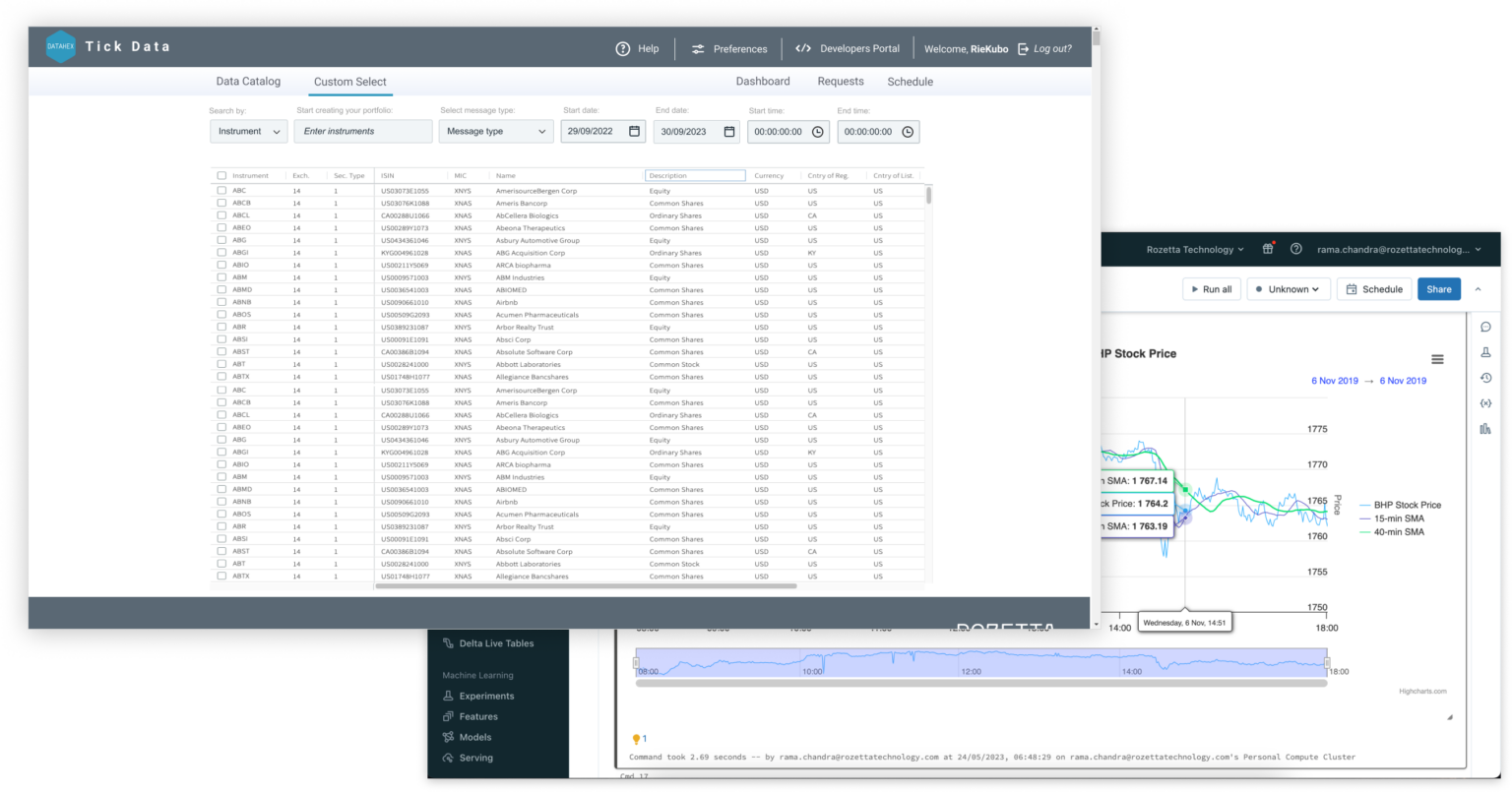This screenshot has height=792, width=1512.
Task: Open version history clock icon
Action: tap(1485, 377)
